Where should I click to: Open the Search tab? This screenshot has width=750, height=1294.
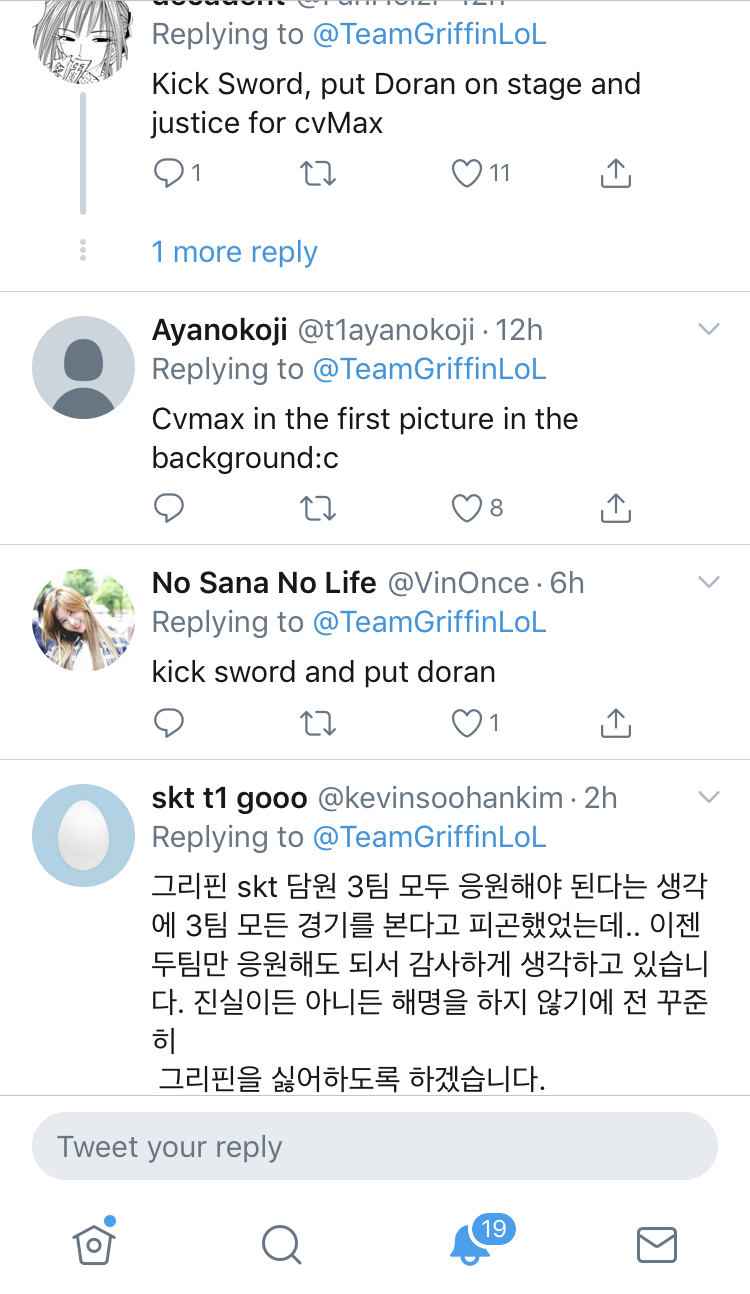point(281,1244)
